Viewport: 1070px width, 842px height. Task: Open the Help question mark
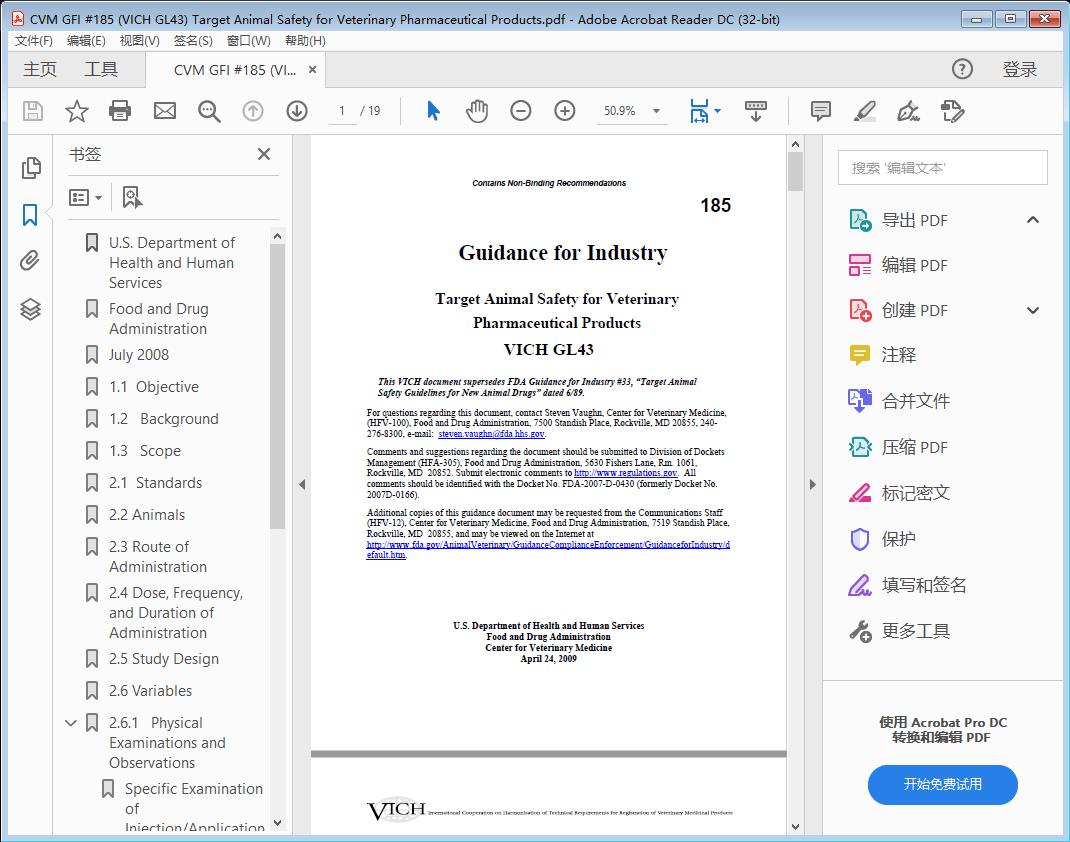click(962, 69)
